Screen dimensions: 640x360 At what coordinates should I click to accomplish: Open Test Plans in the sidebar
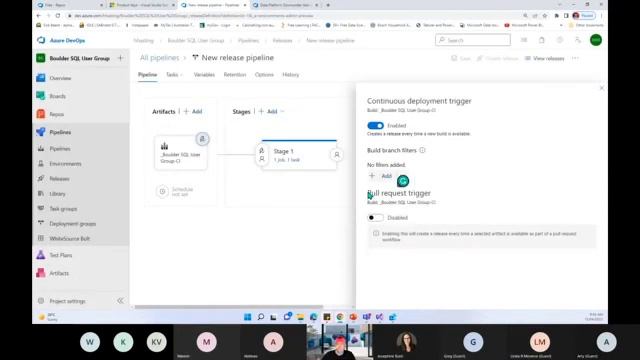pyautogui.click(x=60, y=255)
